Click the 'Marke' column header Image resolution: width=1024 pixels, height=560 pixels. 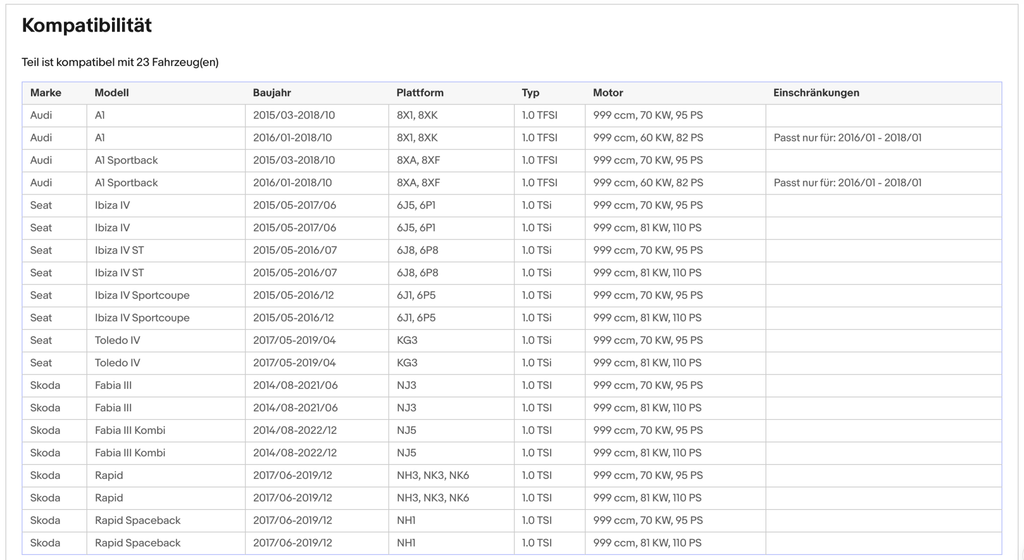[x=46, y=93]
